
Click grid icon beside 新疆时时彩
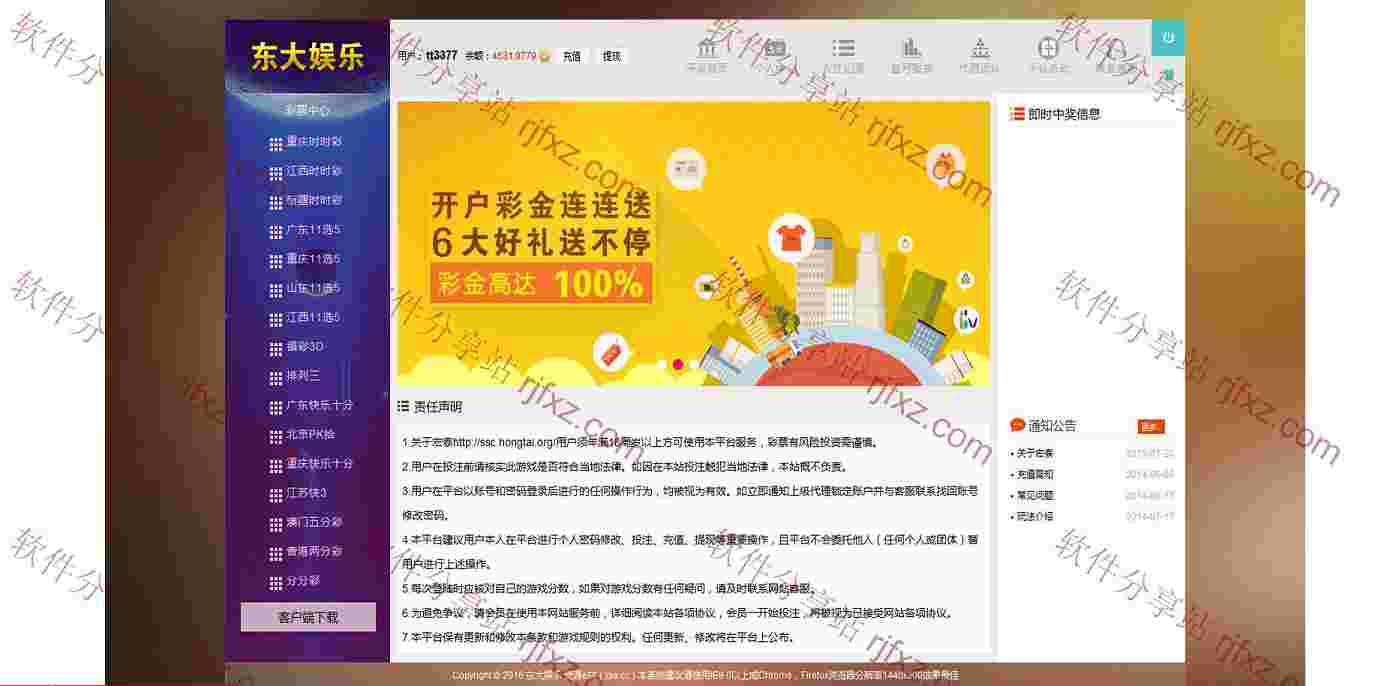(x=276, y=201)
